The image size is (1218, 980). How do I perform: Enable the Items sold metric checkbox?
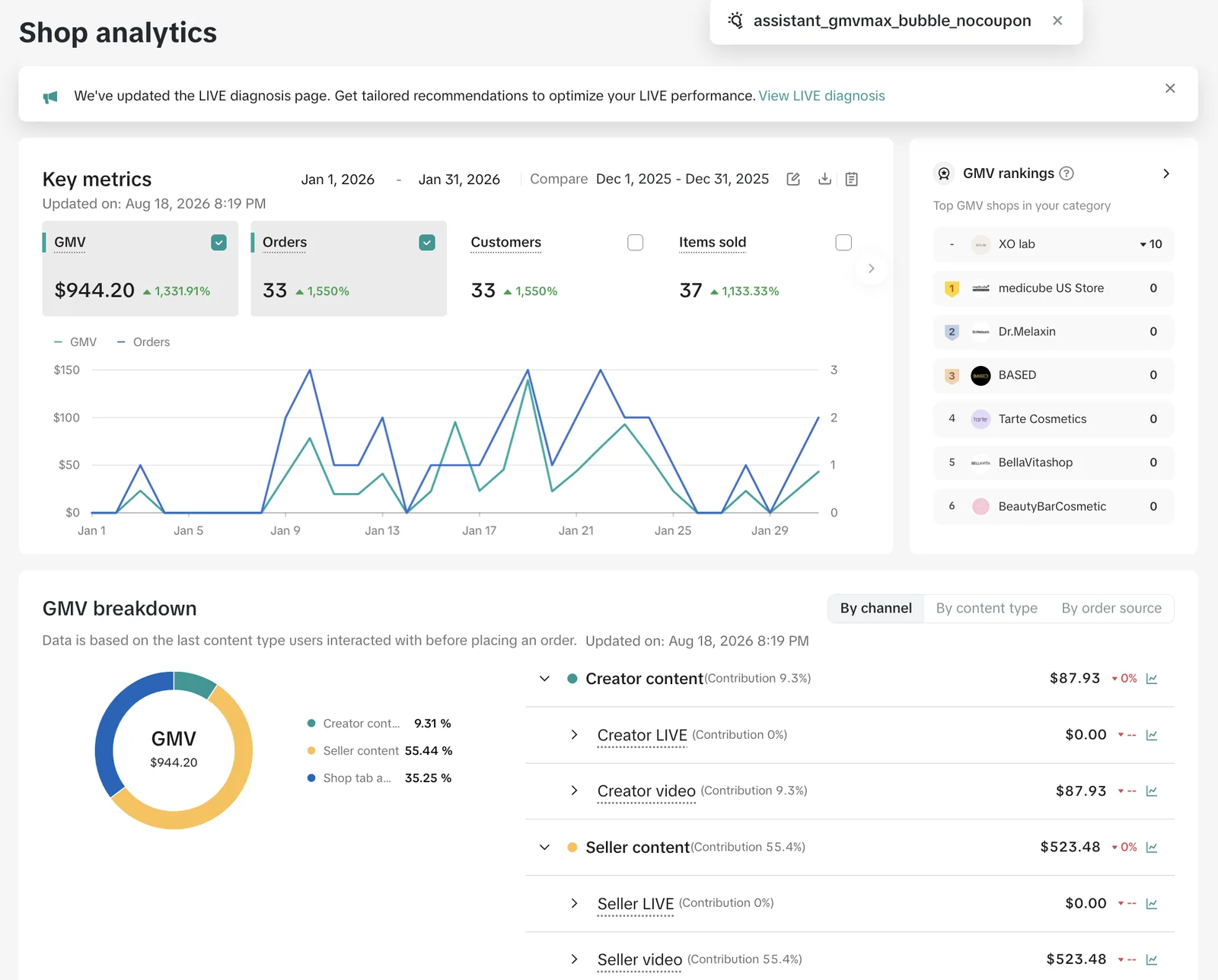point(843,243)
